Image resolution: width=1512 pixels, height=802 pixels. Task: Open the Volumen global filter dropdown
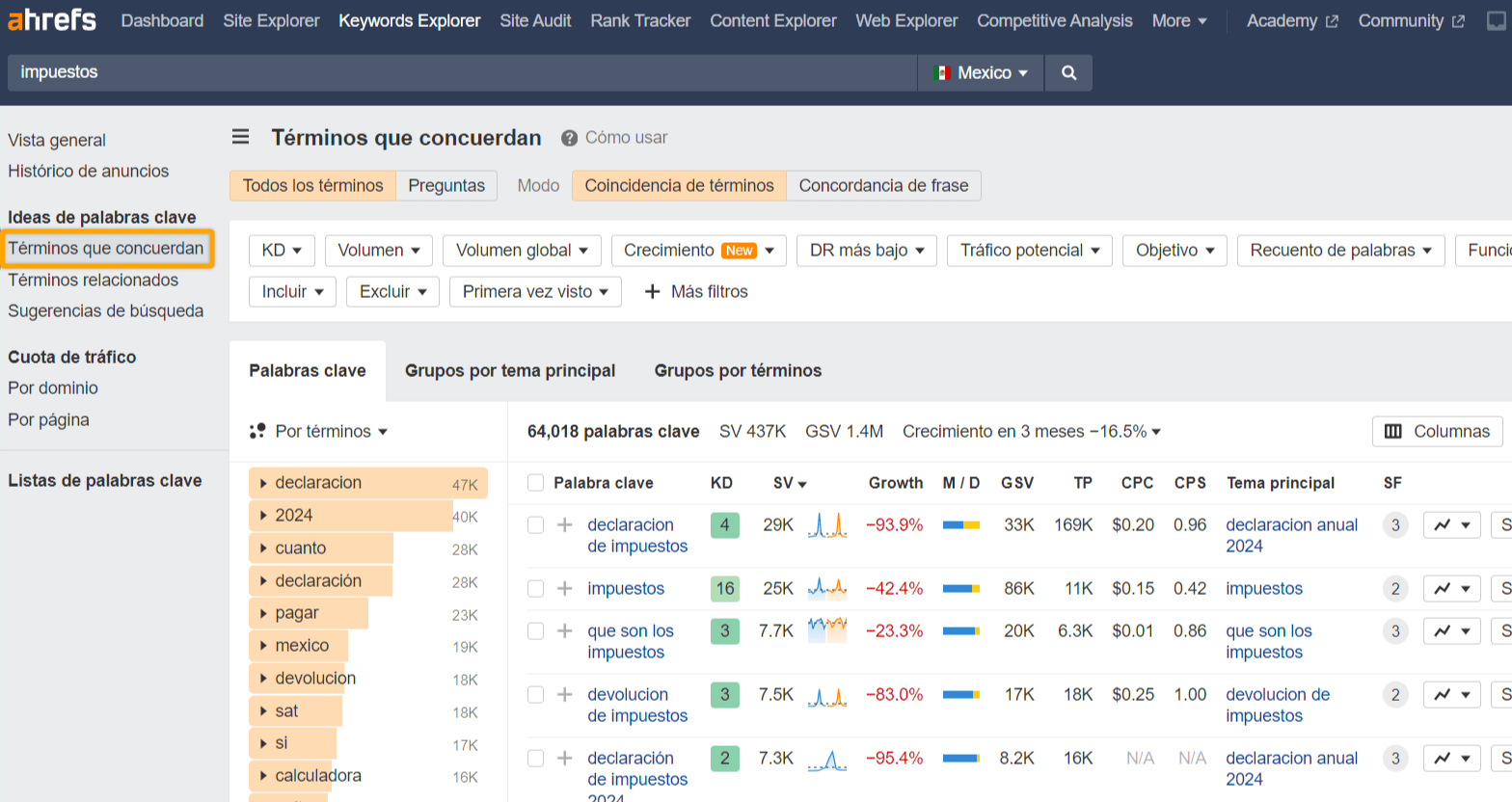(x=522, y=250)
